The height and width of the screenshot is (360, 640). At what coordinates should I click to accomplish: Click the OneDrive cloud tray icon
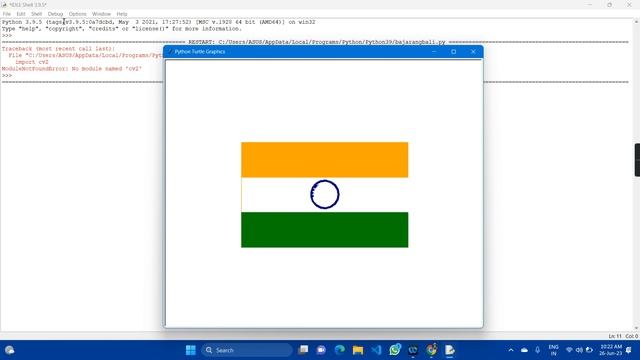(524, 350)
